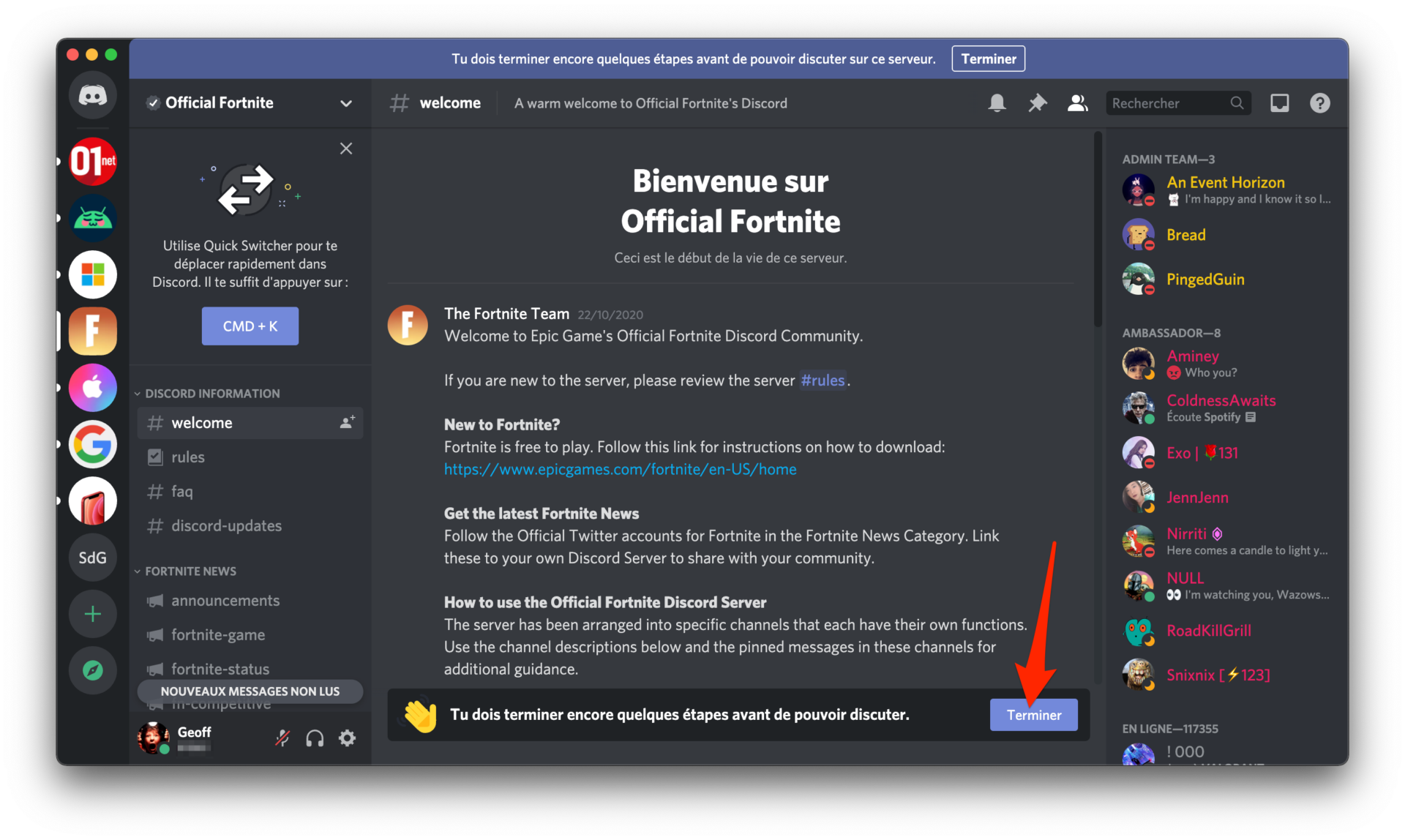Click The Fortnite Team author name
Image resolution: width=1405 pixels, height=840 pixels.
[x=506, y=314]
